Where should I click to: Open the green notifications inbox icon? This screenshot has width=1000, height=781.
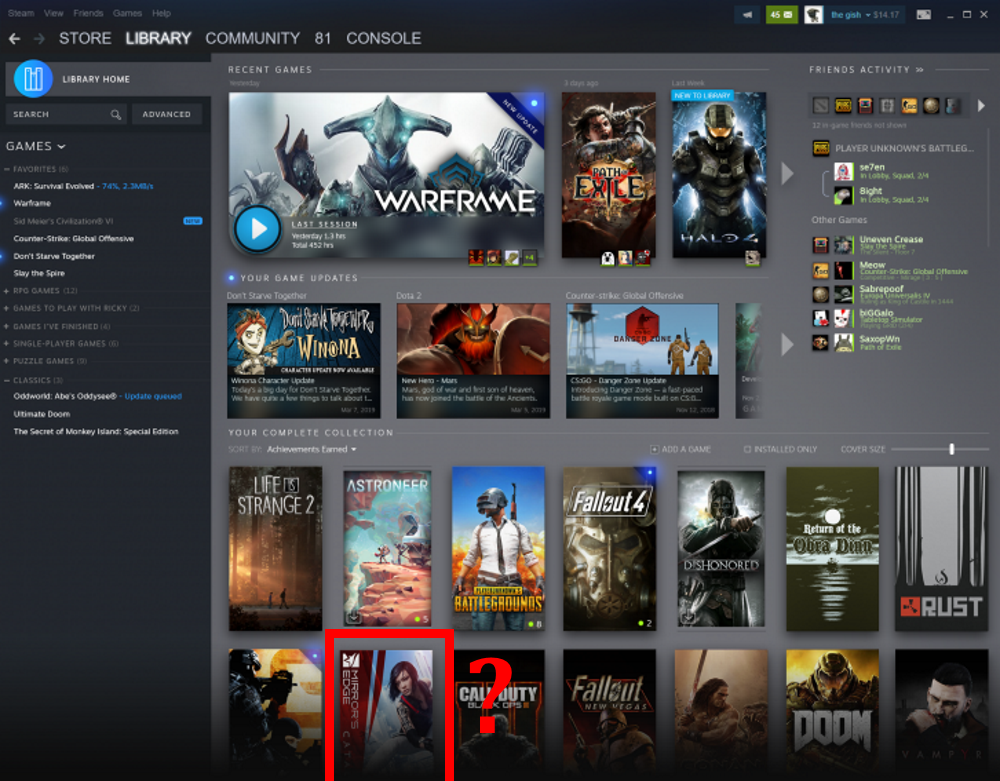[x=781, y=14]
